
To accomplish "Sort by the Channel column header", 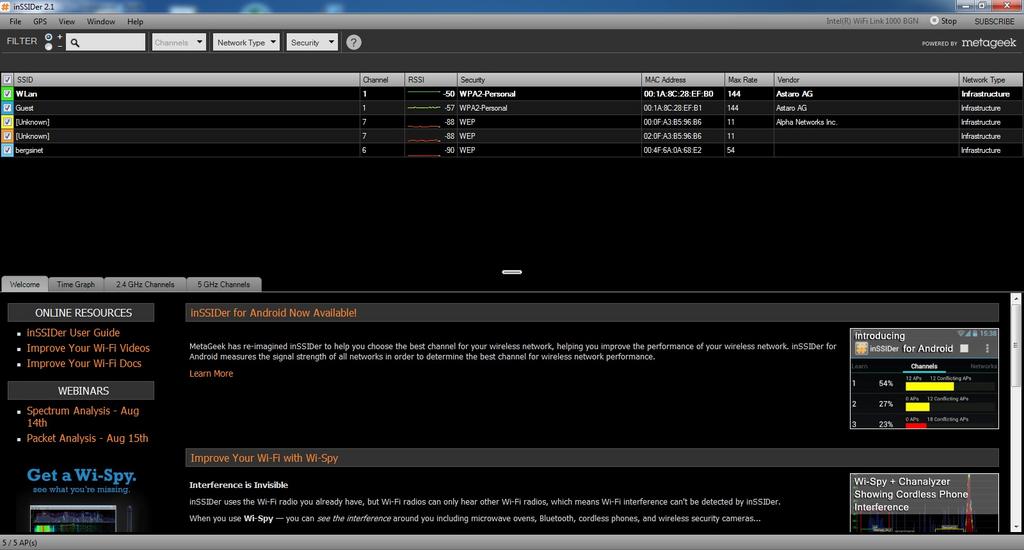I will click(x=382, y=80).
